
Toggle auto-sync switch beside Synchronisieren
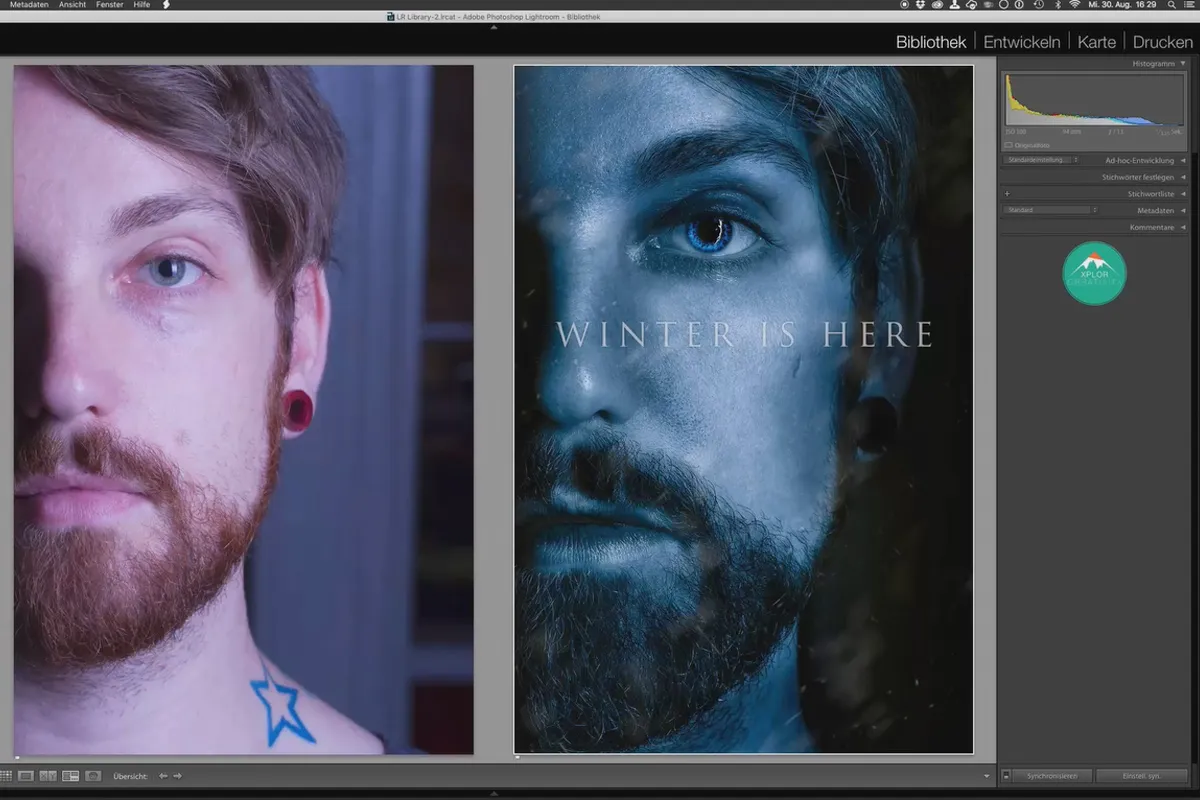pyautogui.click(x=1006, y=776)
